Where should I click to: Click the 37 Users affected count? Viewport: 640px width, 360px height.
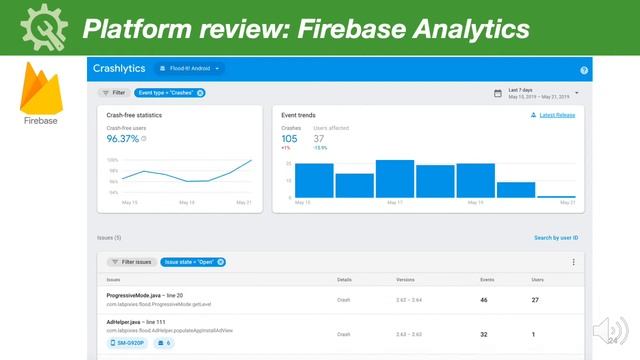[x=319, y=139]
